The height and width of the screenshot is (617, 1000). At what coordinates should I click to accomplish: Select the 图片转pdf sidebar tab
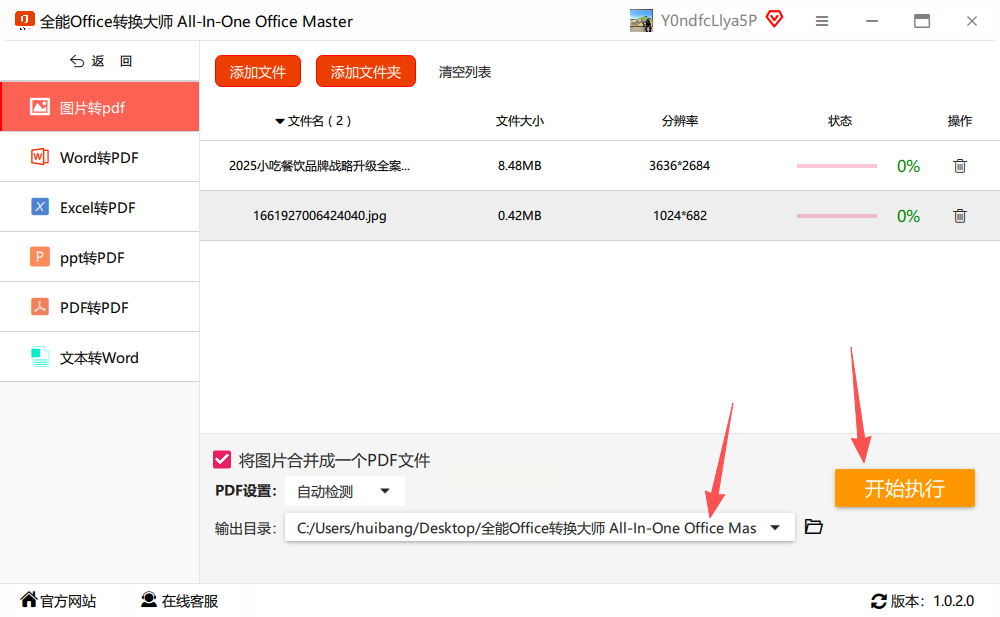99,107
